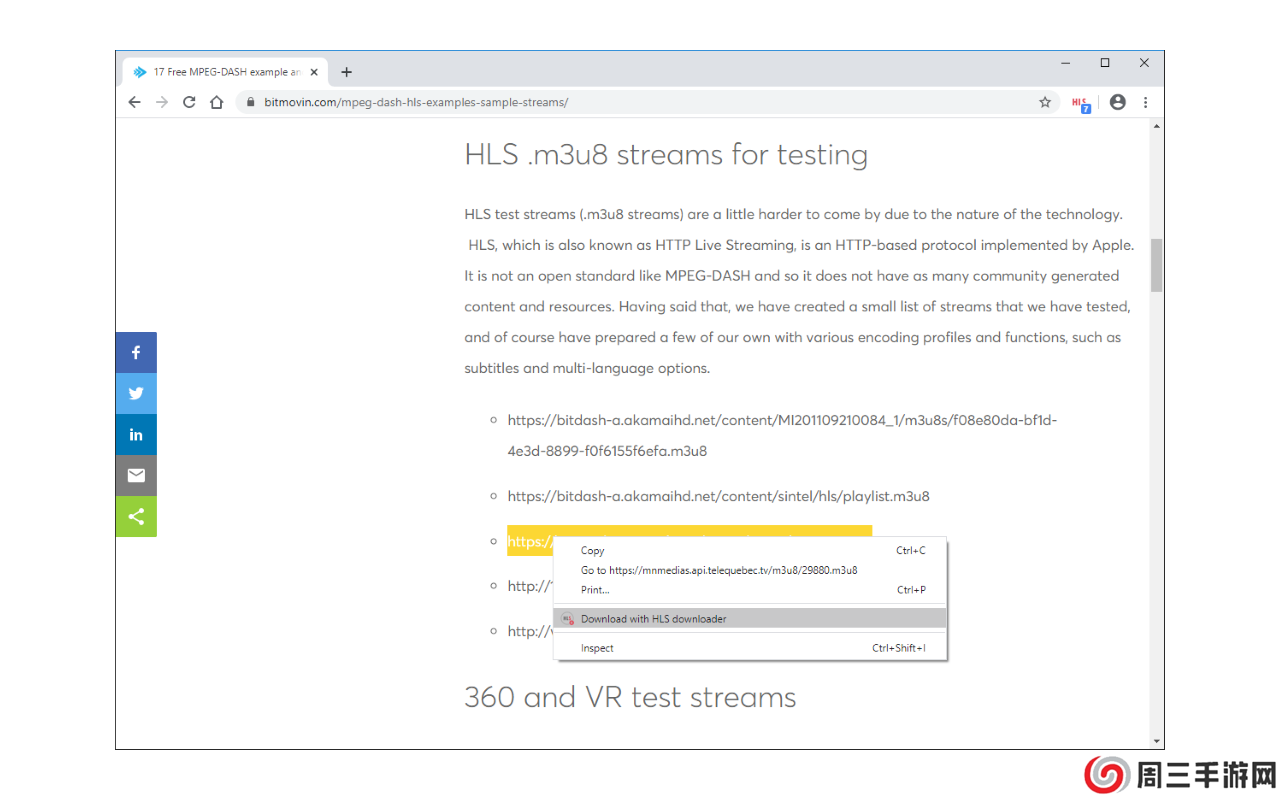Email the page using the sidebar envelope icon
Image resolution: width=1280 pixels, height=800 pixels.
click(x=136, y=475)
